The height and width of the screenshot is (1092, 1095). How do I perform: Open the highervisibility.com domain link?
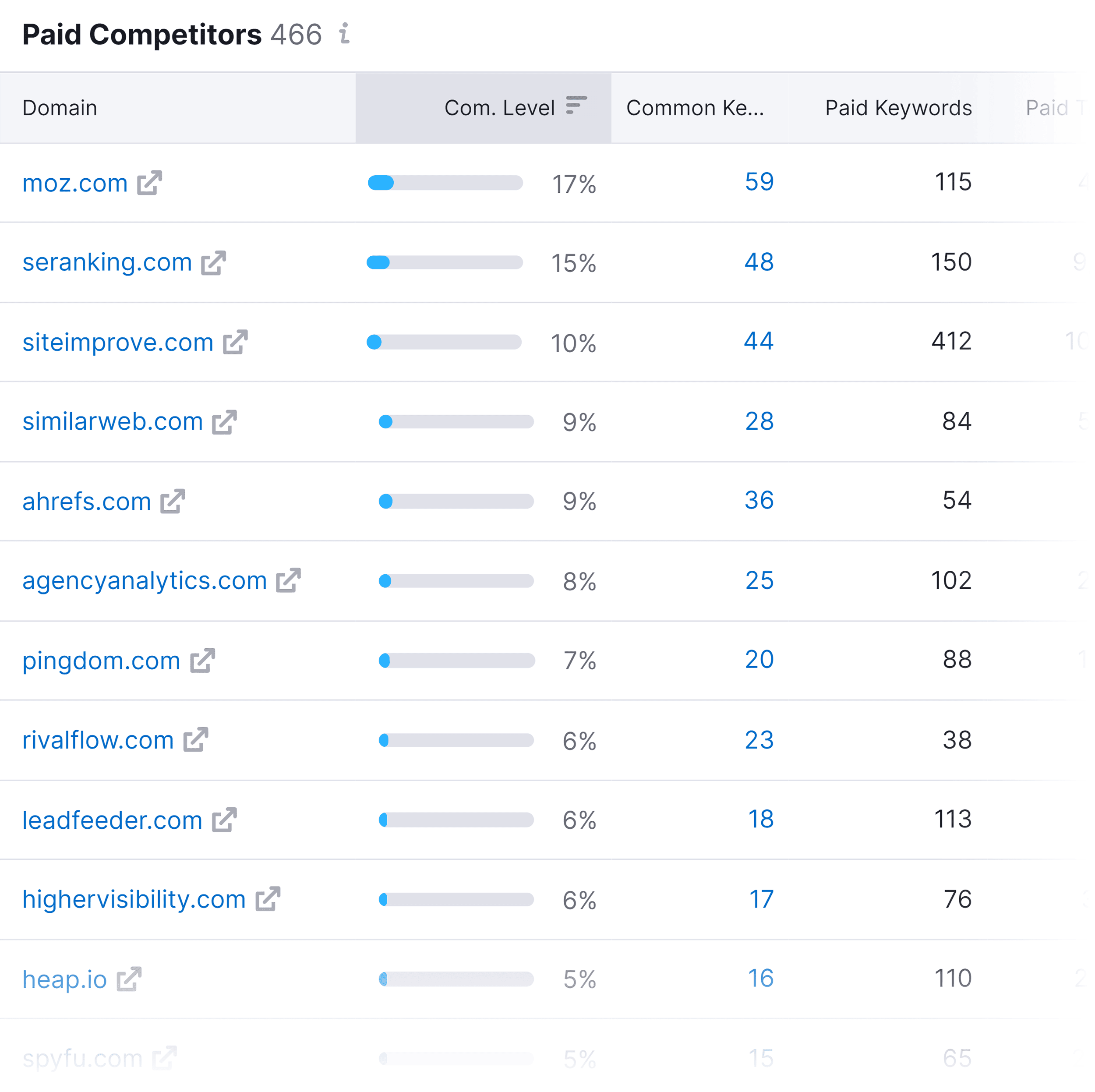coord(134,899)
